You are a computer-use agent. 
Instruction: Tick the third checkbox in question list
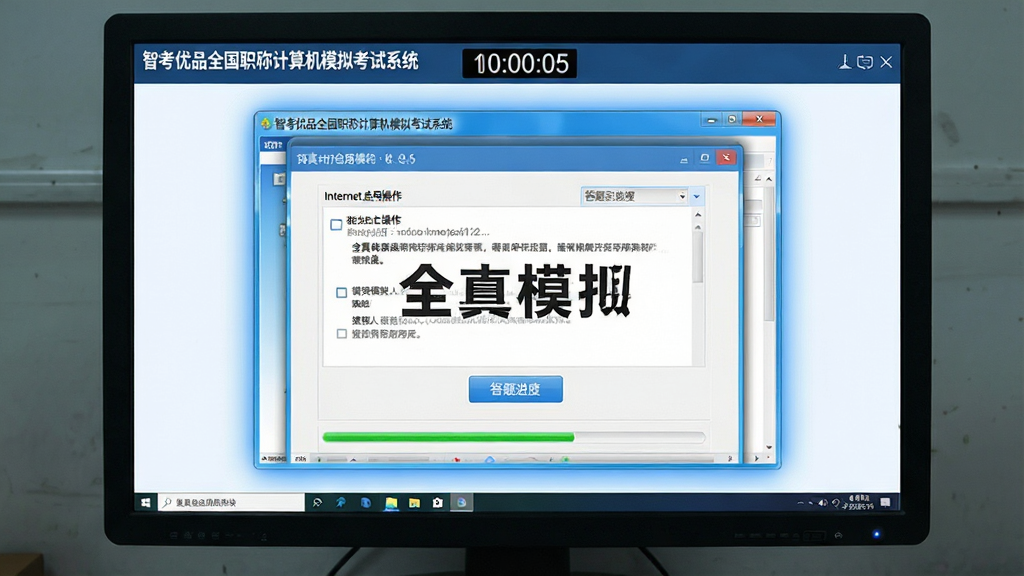(x=342, y=334)
